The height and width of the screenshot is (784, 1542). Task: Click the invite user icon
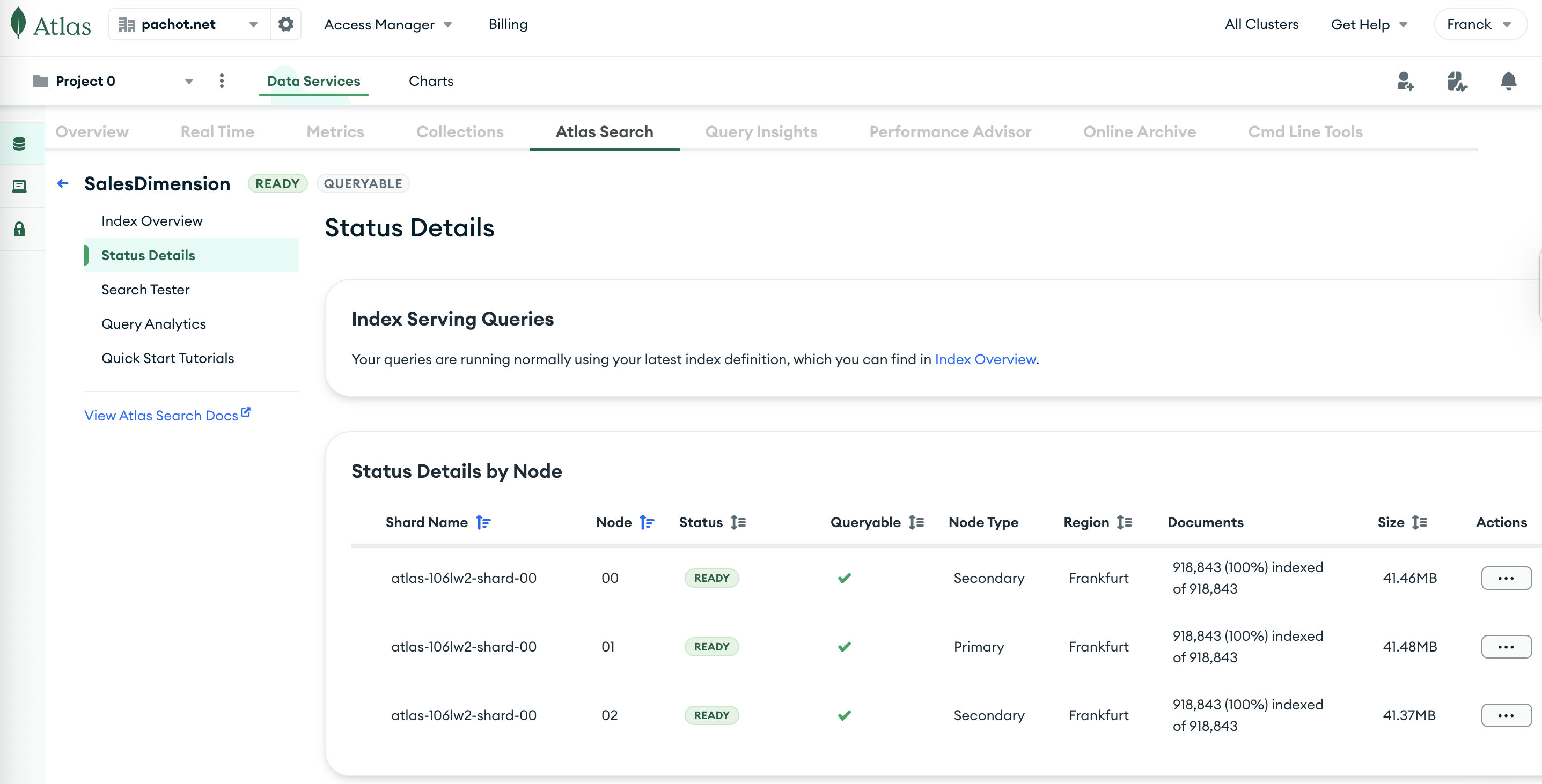(1405, 81)
